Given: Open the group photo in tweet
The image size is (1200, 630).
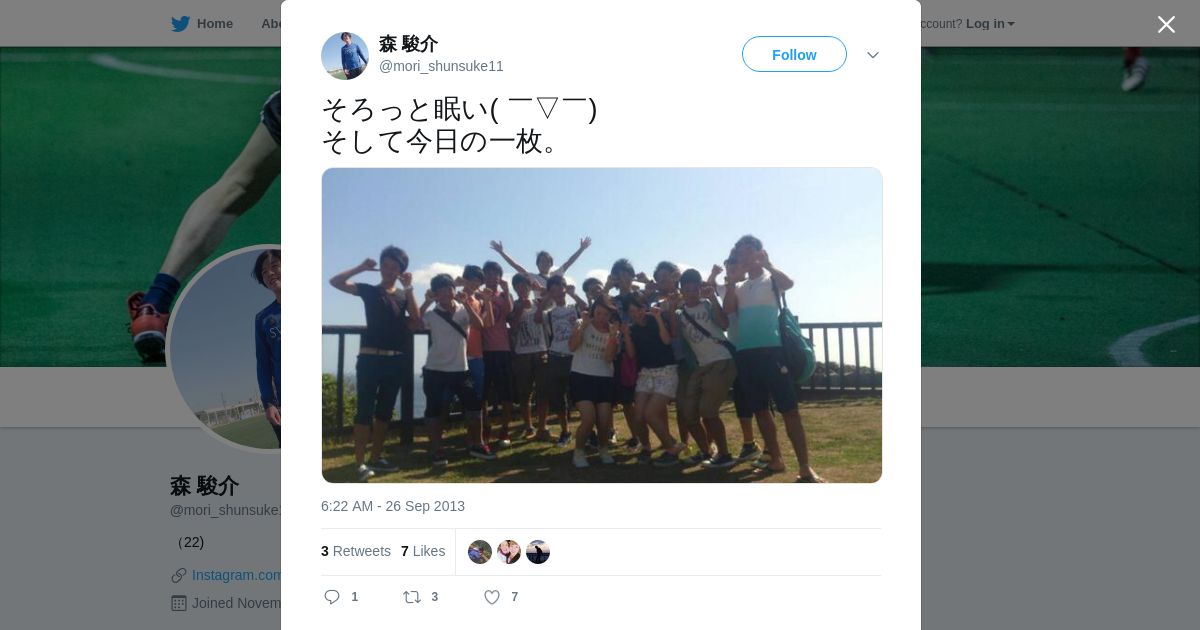Looking at the screenshot, I should click(602, 325).
